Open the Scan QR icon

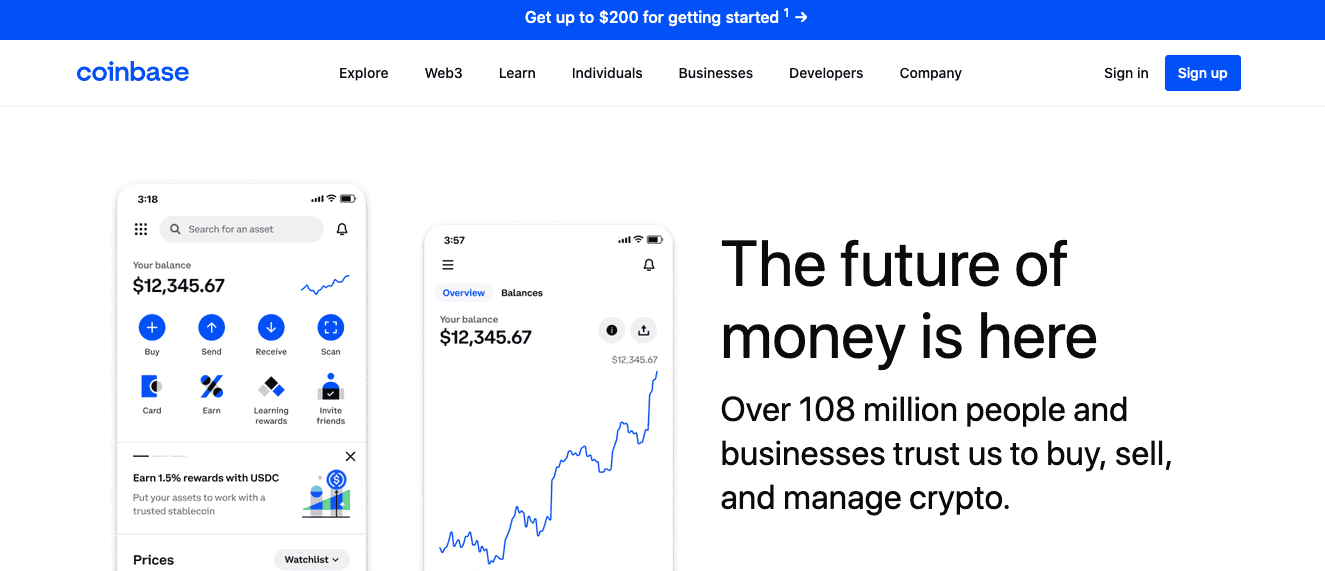tap(331, 327)
